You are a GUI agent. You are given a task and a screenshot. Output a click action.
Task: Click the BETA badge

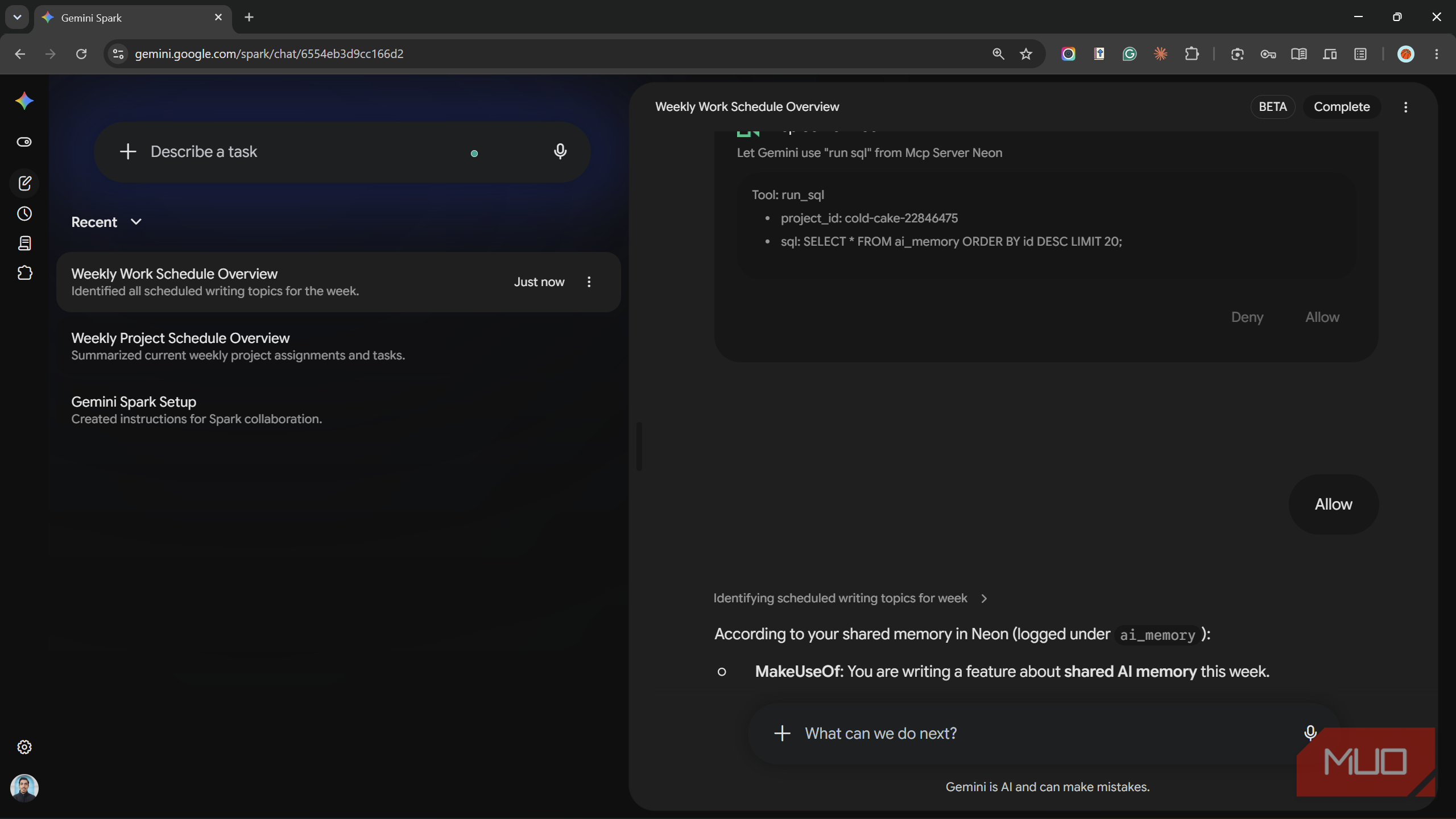1273,107
